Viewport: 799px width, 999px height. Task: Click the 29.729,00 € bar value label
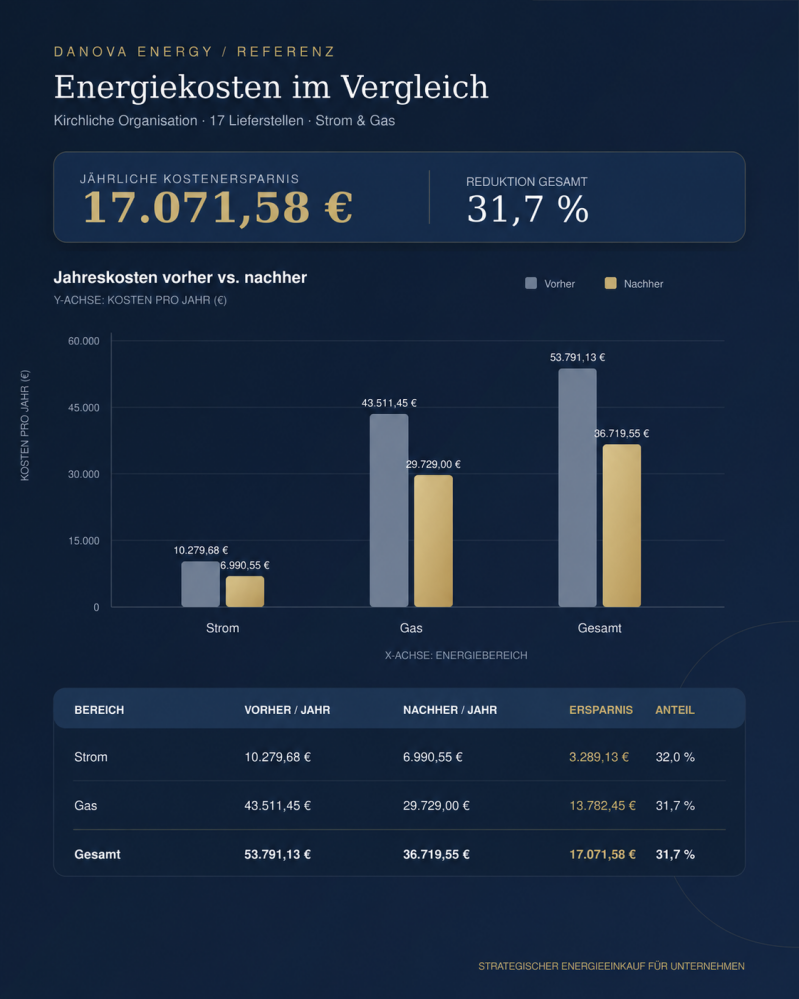coord(433,464)
